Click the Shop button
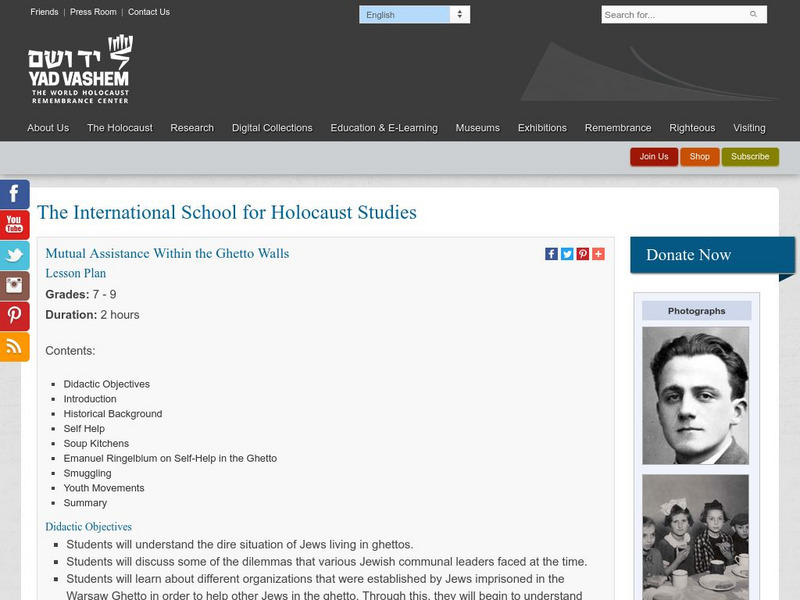Image resolution: width=800 pixels, height=600 pixels. coord(699,157)
